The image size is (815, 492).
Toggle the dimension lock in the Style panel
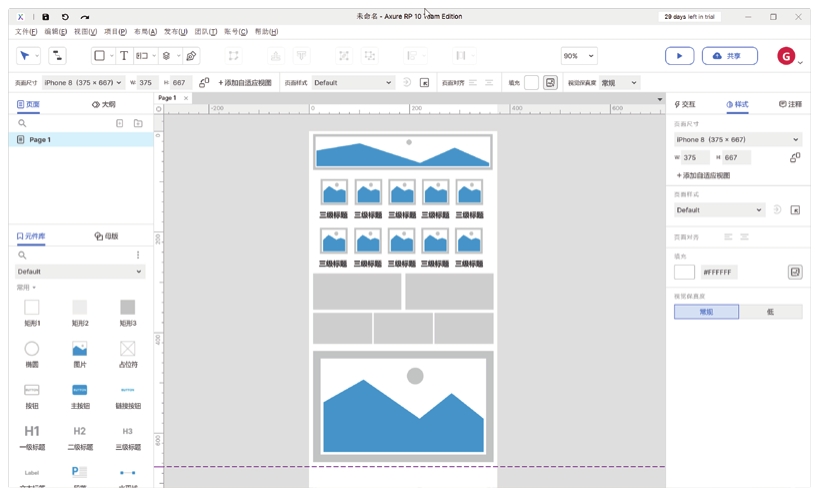[x=795, y=158]
